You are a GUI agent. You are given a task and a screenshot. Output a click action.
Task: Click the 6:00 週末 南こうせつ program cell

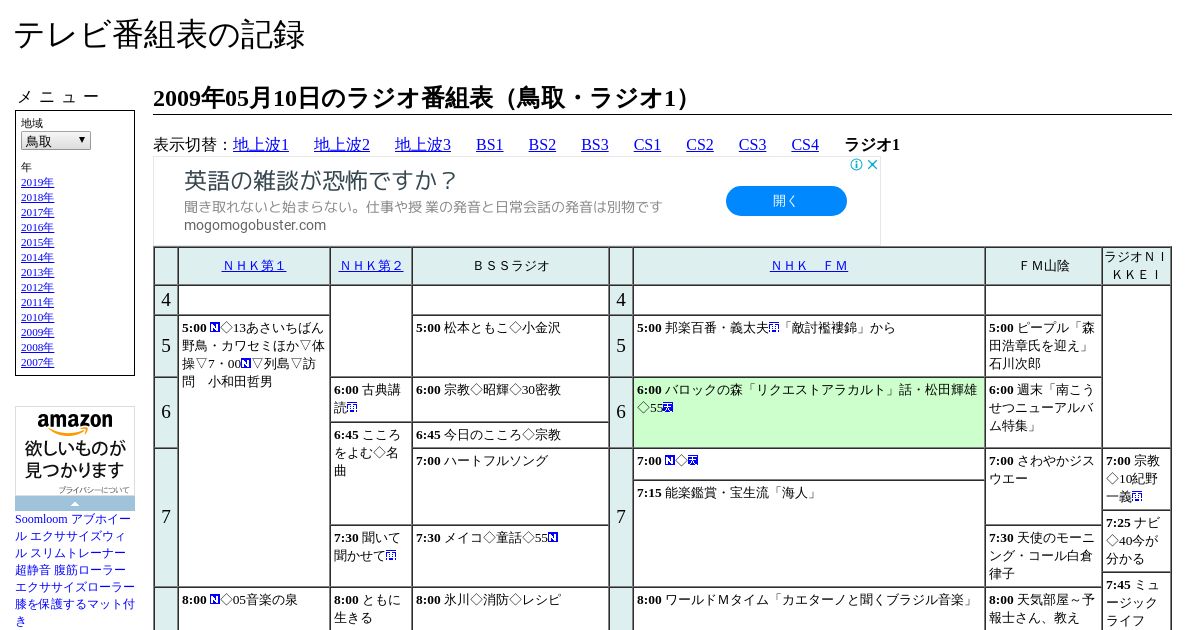[x=1044, y=412]
